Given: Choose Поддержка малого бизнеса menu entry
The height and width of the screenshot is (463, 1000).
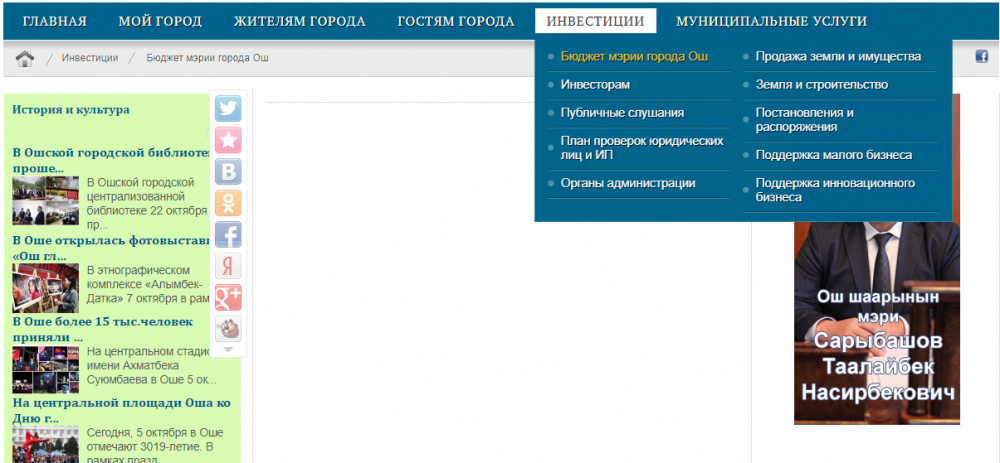Looking at the screenshot, I should click(833, 155).
